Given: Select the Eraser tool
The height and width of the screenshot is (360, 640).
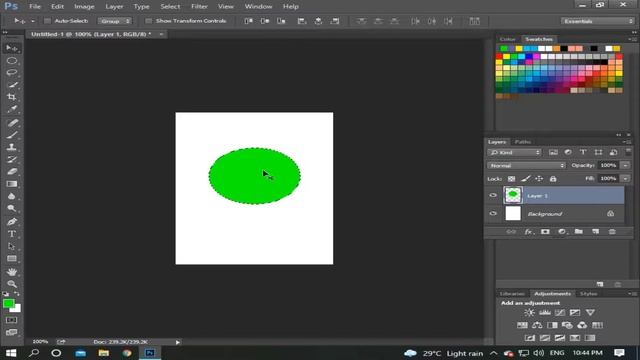Looking at the screenshot, I should pyautogui.click(x=12, y=171).
